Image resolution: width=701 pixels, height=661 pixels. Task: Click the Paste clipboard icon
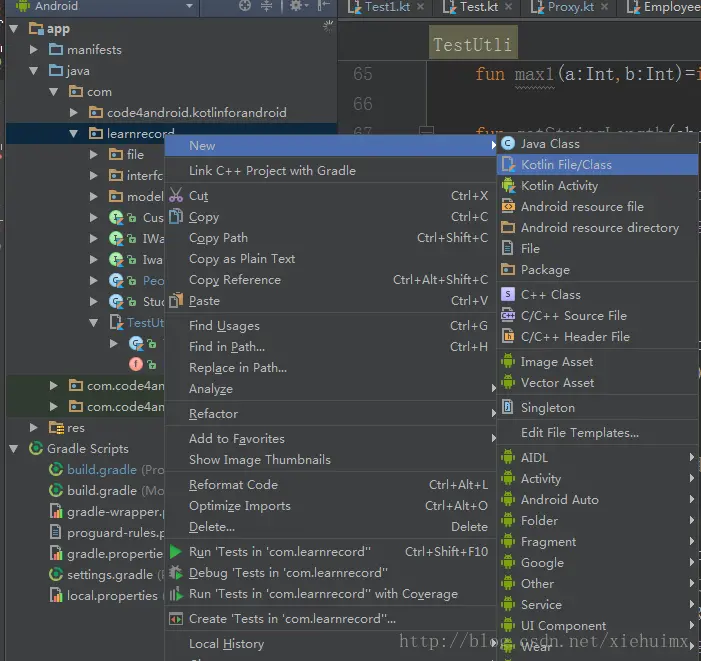point(176,300)
